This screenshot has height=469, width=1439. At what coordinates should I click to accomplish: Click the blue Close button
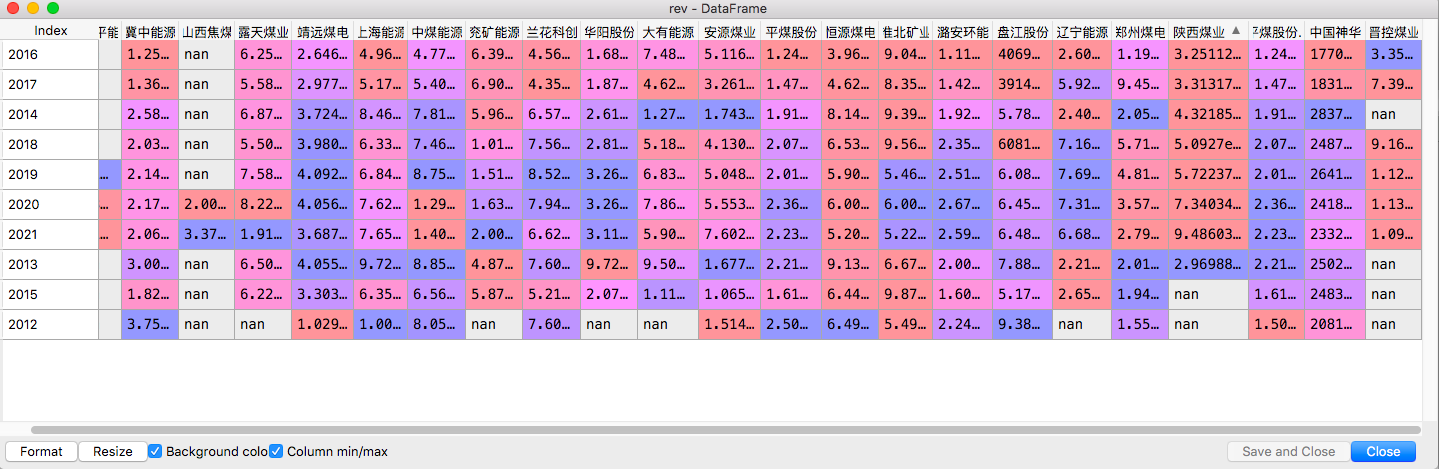pos(1383,451)
